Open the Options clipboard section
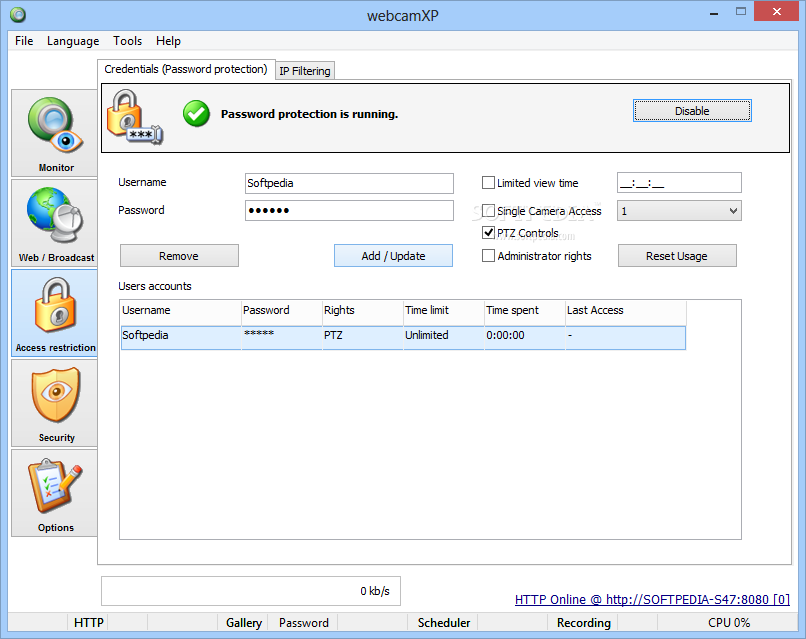 [x=54, y=493]
